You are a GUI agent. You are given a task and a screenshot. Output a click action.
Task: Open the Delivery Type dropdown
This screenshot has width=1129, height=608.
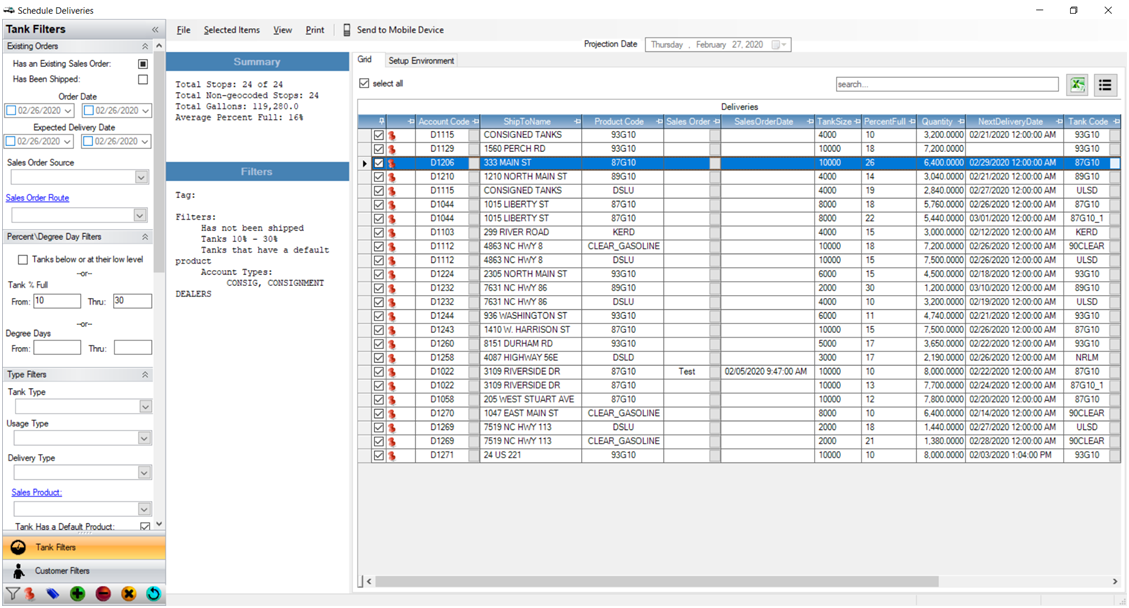click(144, 473)
